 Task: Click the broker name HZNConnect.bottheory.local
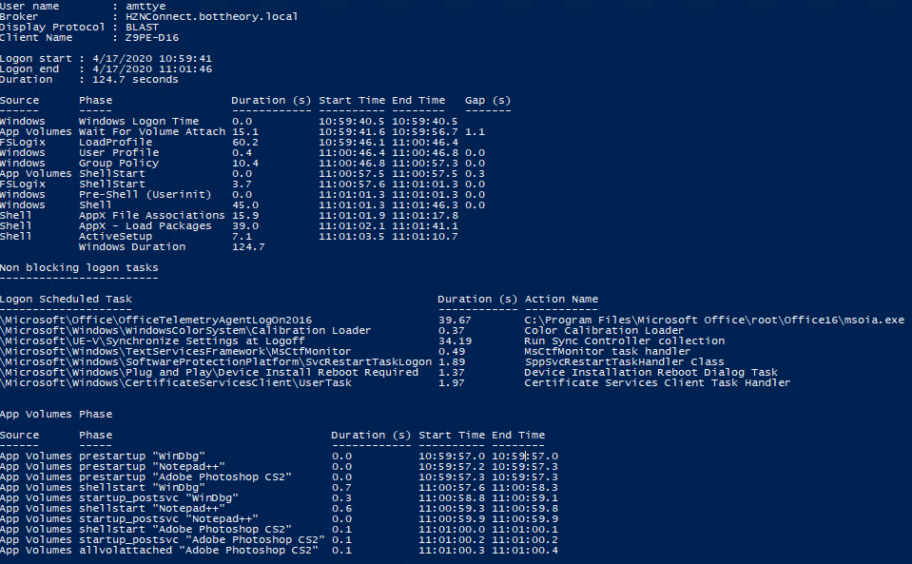tap(211, 17)
